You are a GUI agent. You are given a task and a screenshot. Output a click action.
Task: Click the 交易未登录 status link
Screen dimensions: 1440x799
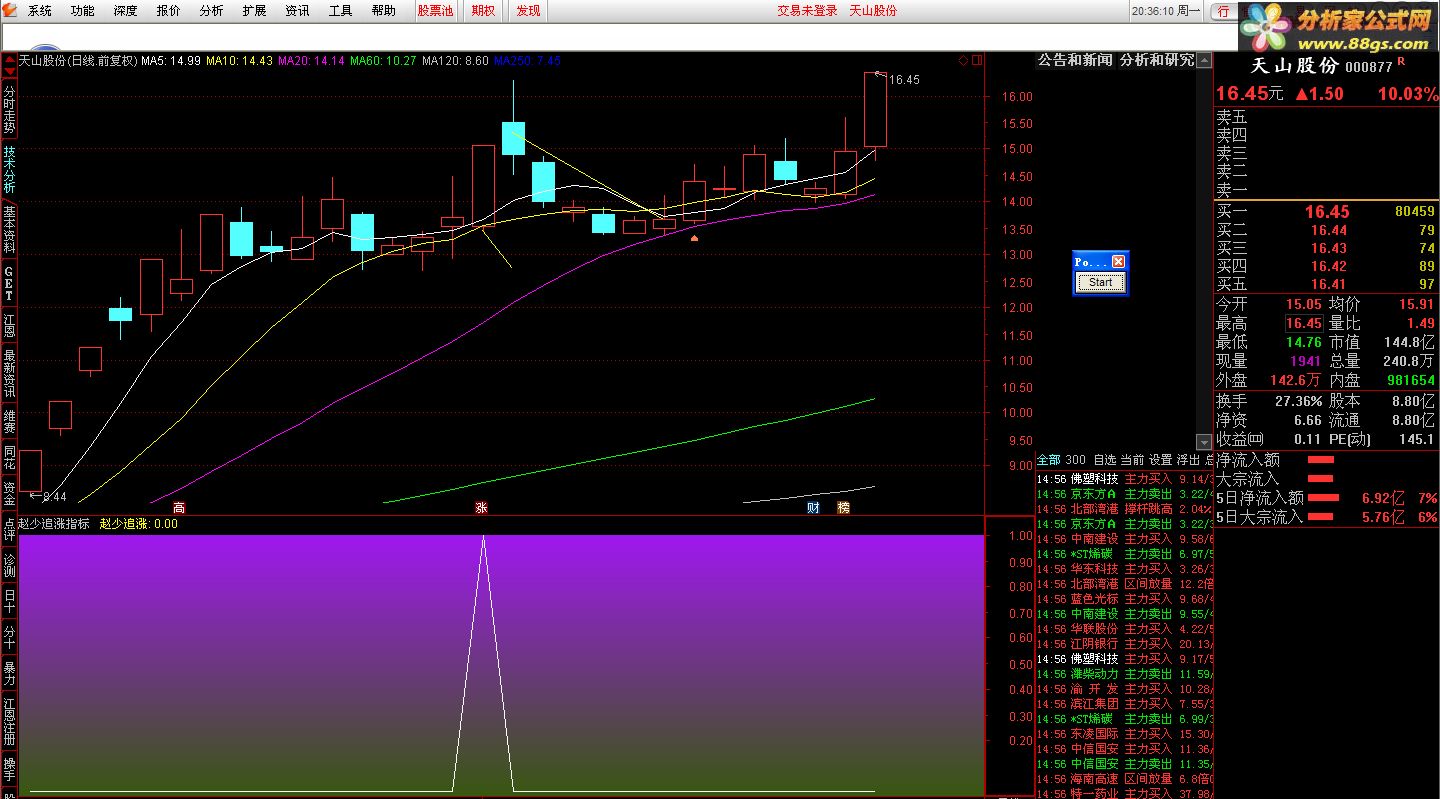(807, 11)
